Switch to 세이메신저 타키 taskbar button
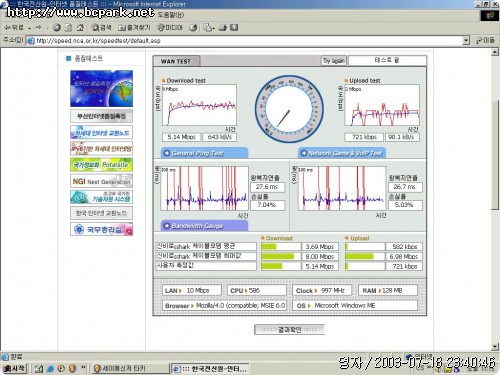The width and height of the screenshot is (500, 375). (x=130, y=368)
